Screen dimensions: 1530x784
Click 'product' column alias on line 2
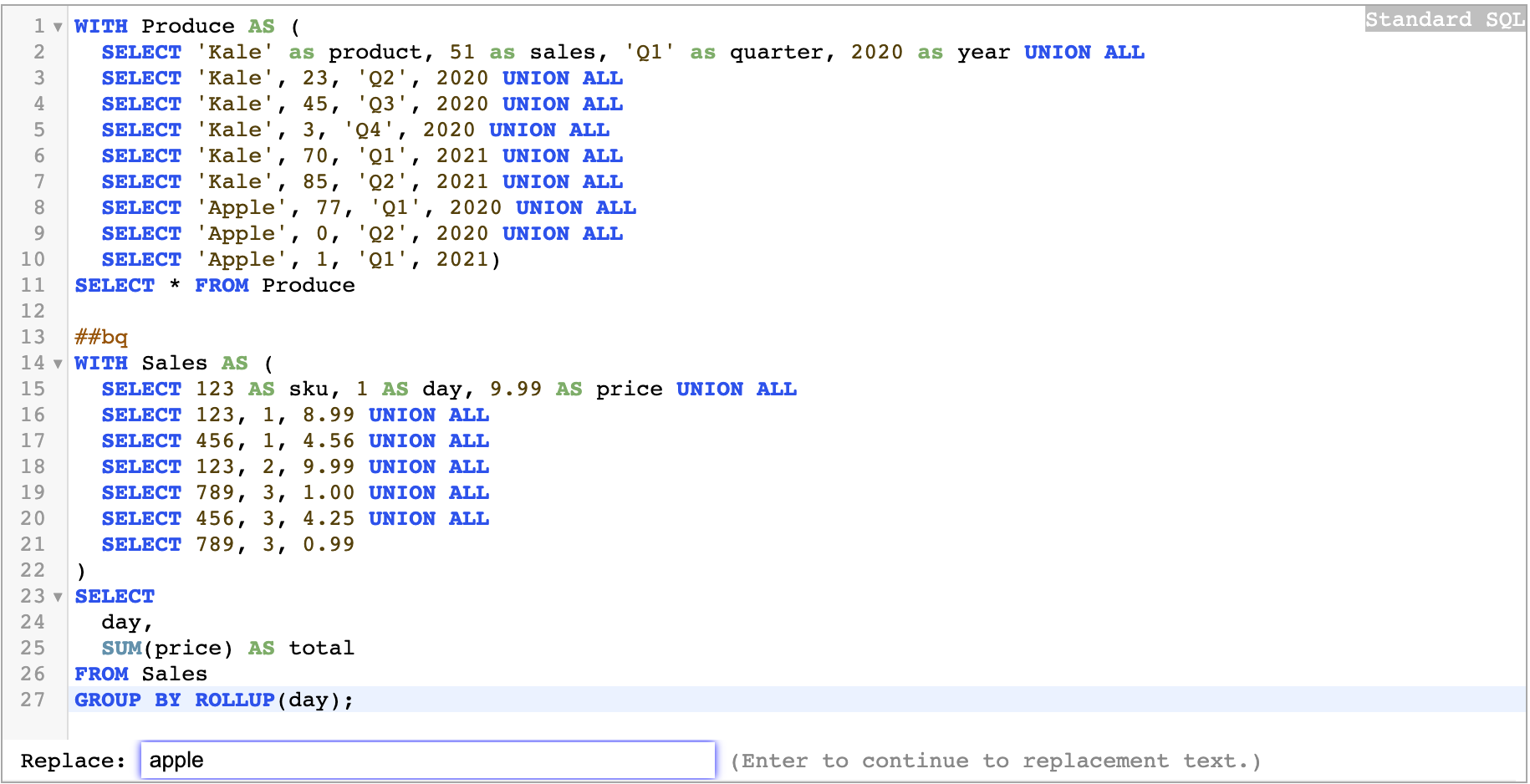(375, 52)
